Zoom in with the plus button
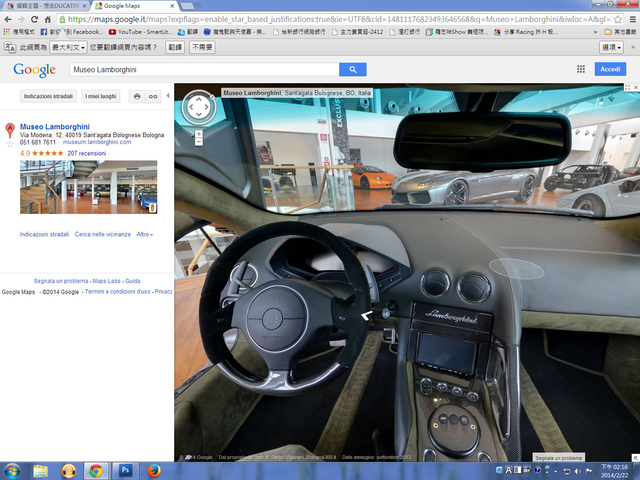640x480 pixels. tap(198, 134)
